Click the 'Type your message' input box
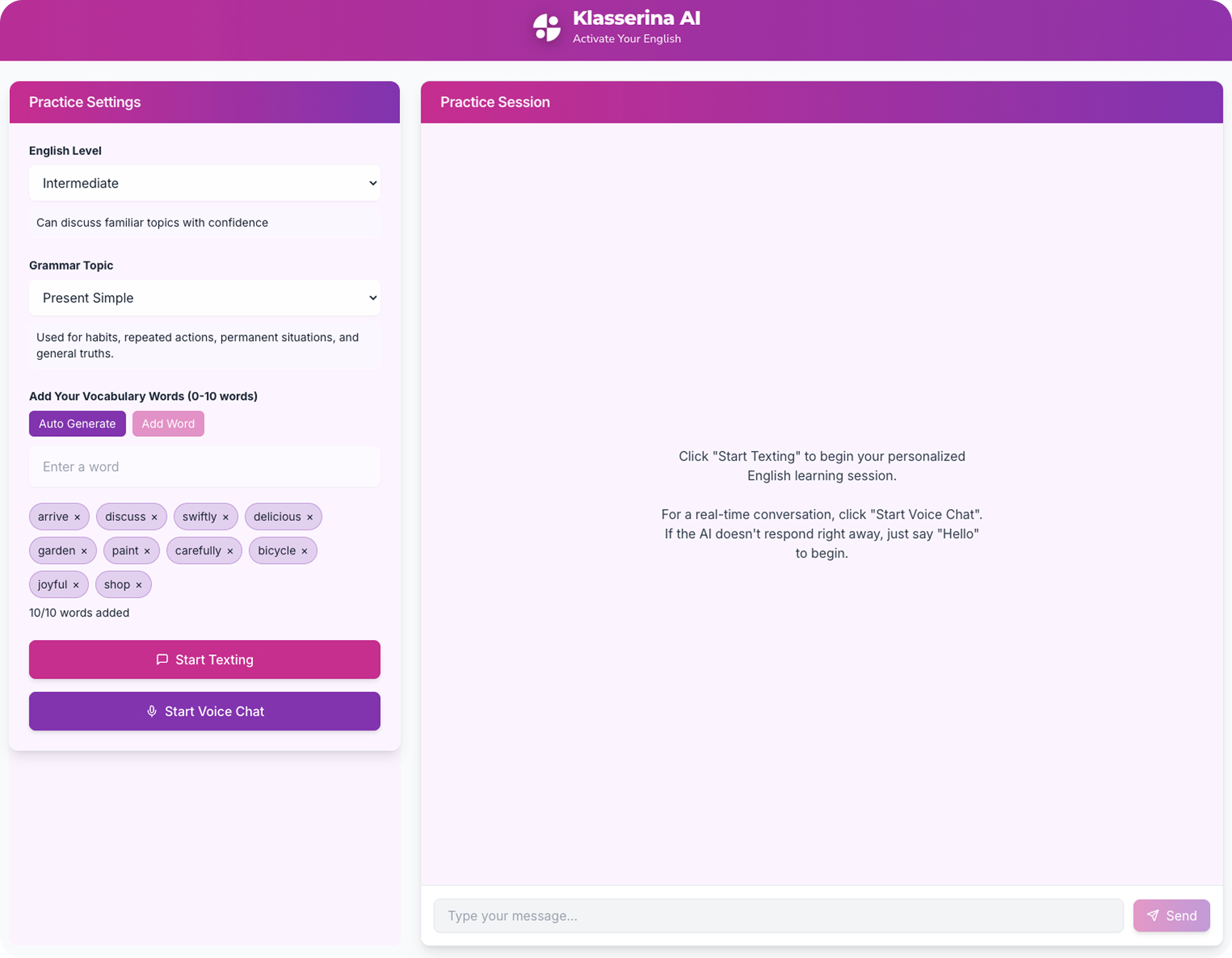This screenshot has height=958, width=1232. coord(777,915)
